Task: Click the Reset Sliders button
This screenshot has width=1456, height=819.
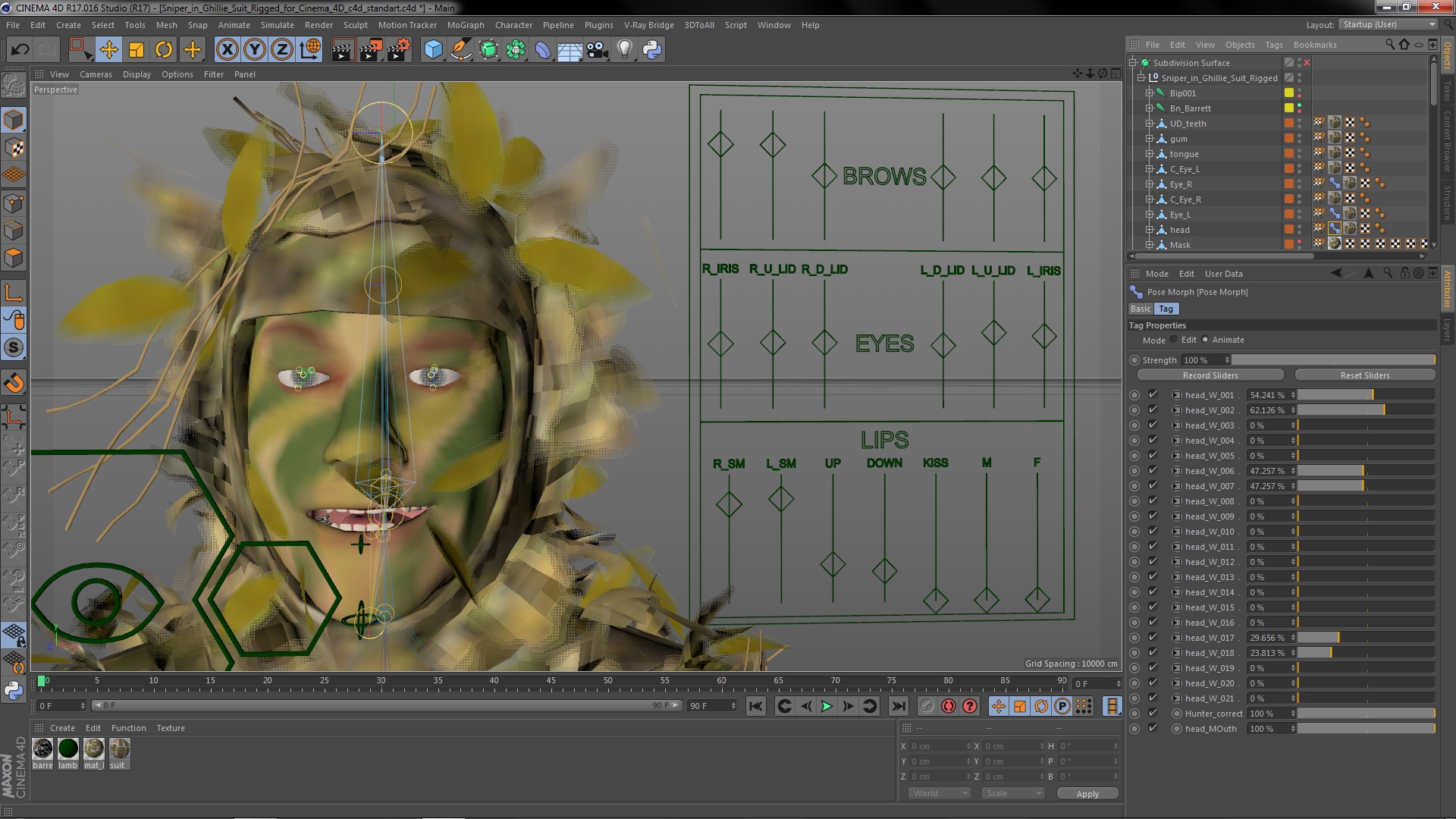Action: click(1365, 375)
